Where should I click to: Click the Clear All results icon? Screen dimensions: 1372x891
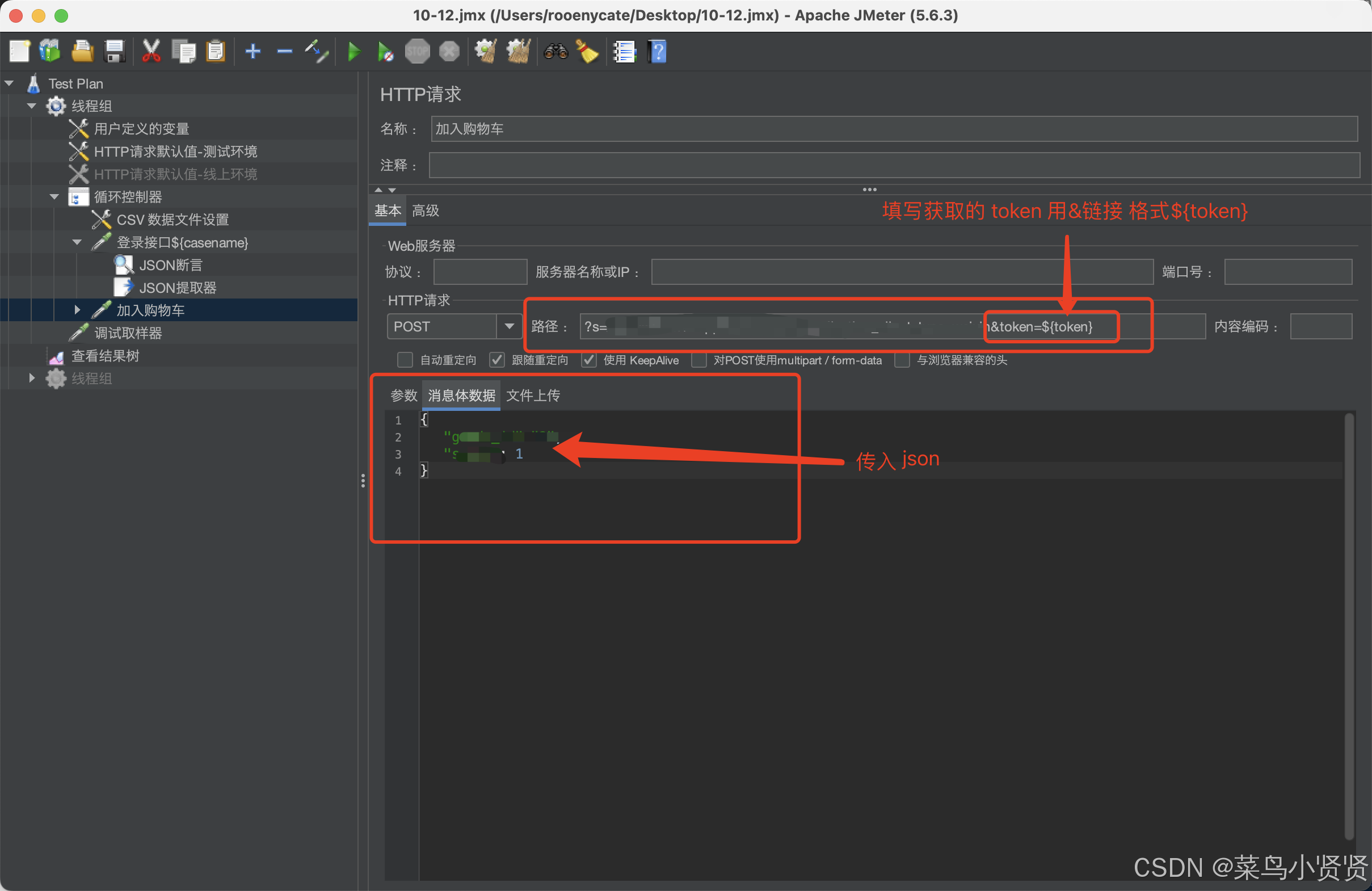(x=518, y=52)
